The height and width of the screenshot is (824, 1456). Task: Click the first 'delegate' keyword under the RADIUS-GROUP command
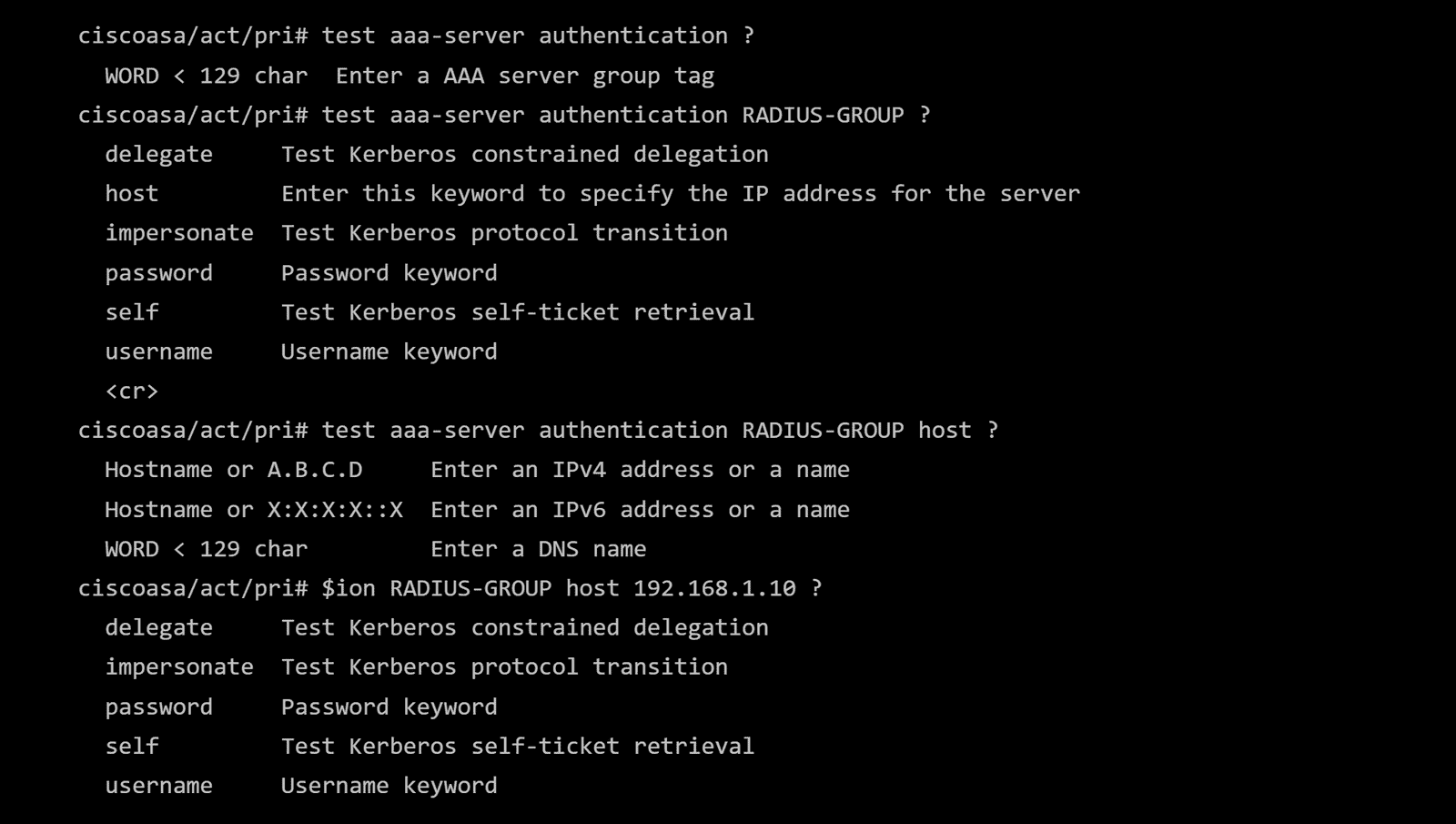(x=158, y=155)
